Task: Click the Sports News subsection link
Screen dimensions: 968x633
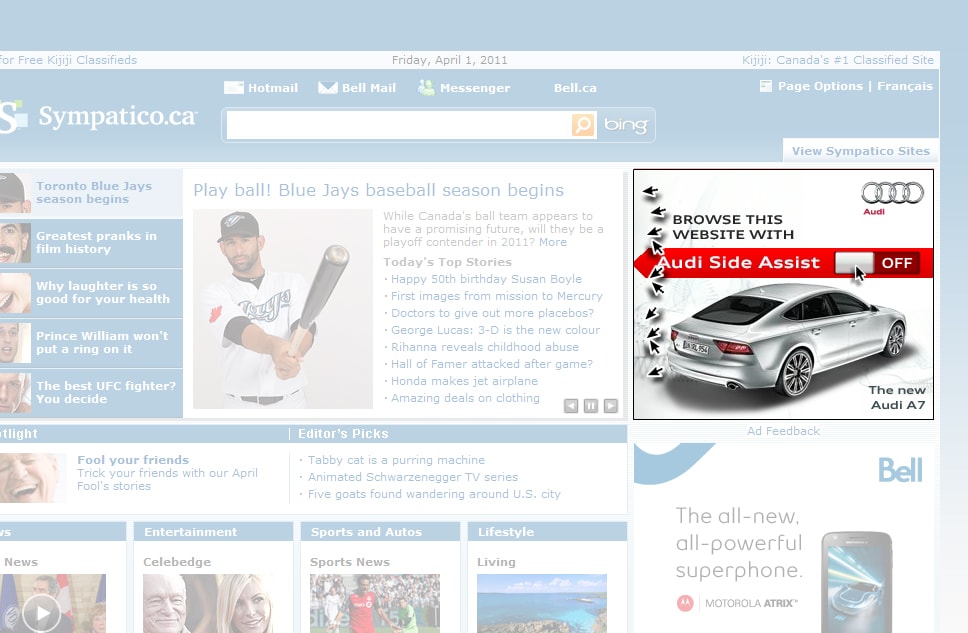Action: tap(349, 562)
